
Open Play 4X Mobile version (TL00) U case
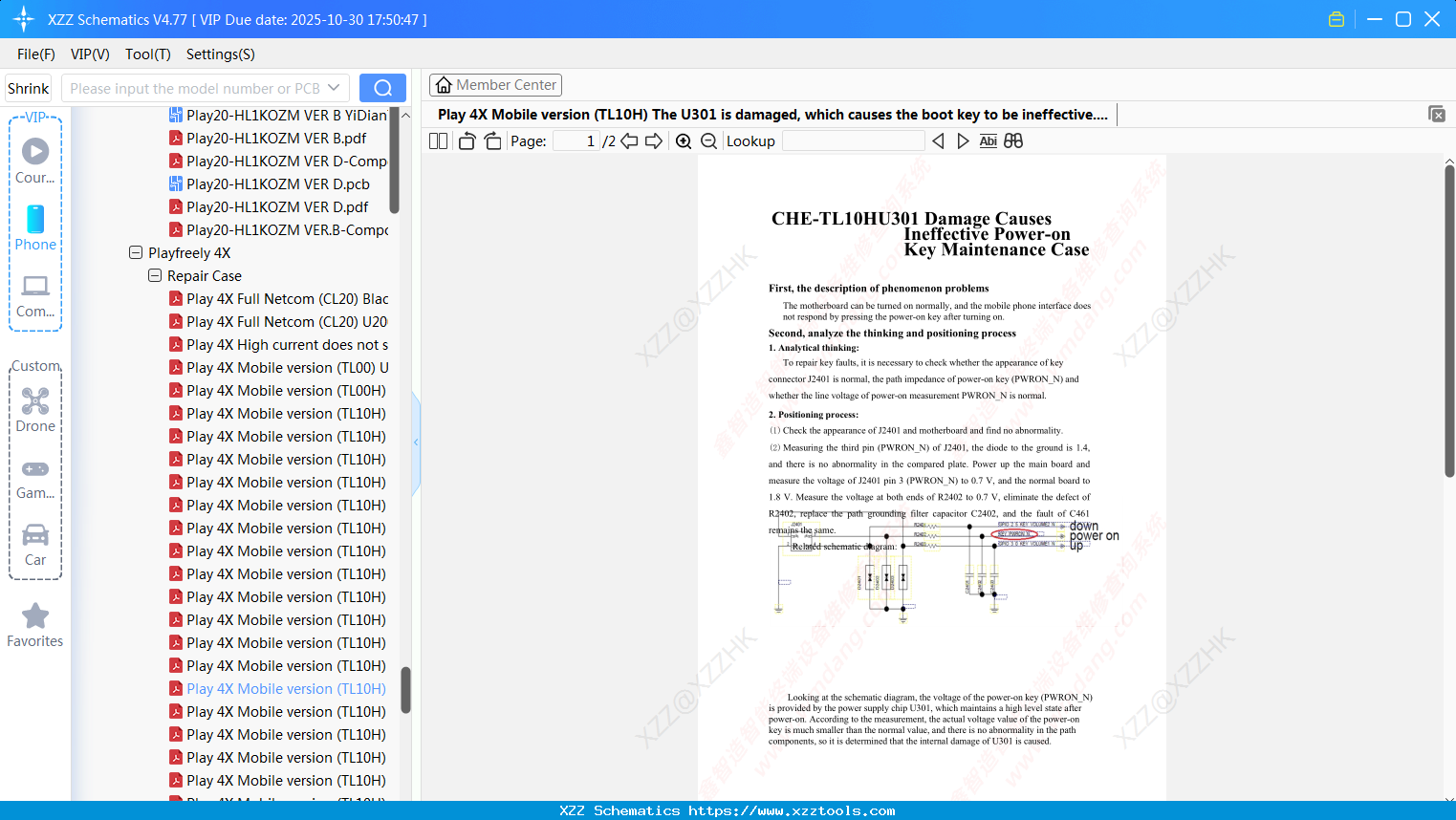coord(278,367)
